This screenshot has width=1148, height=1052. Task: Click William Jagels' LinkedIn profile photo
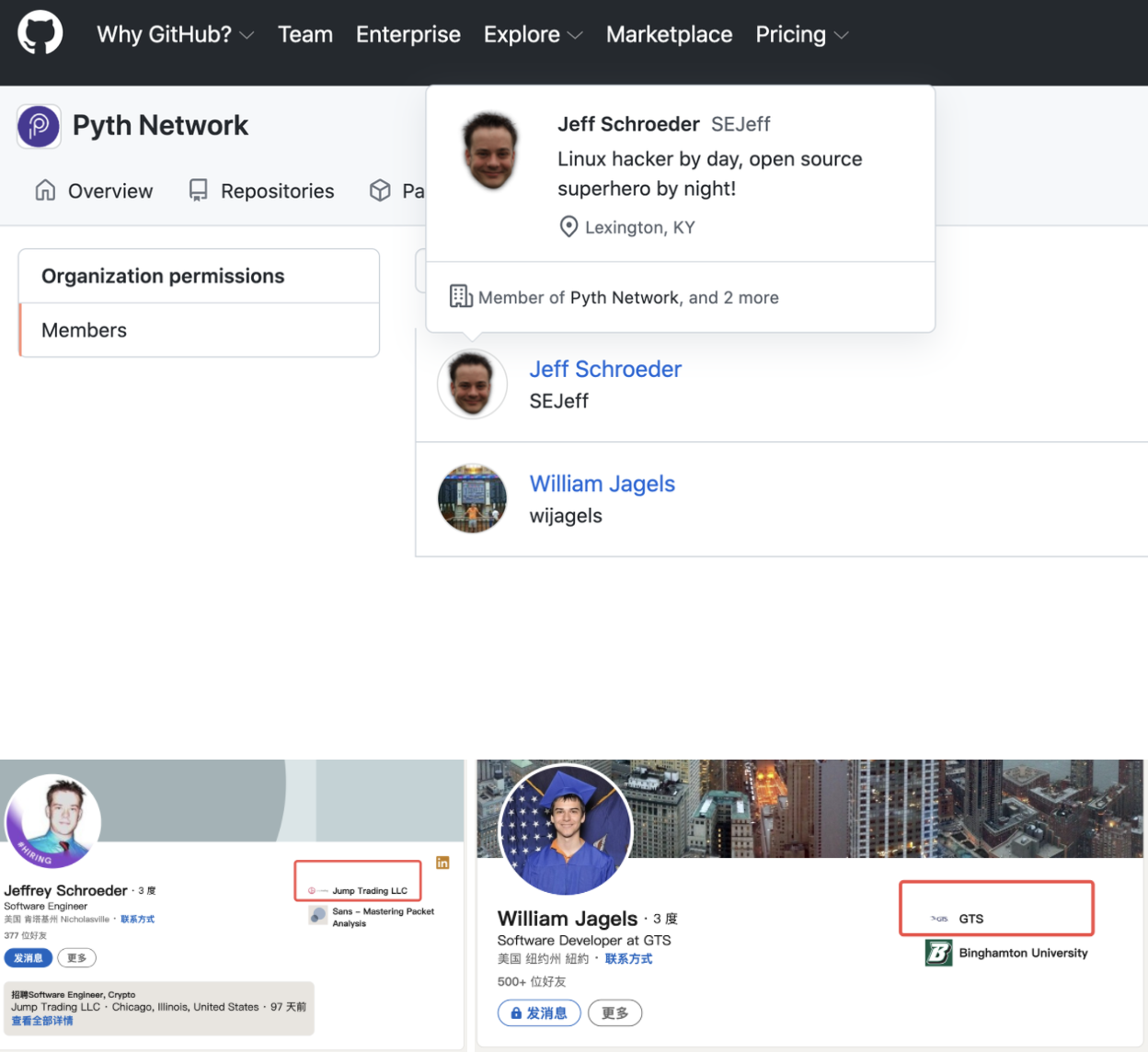point(566,830)
